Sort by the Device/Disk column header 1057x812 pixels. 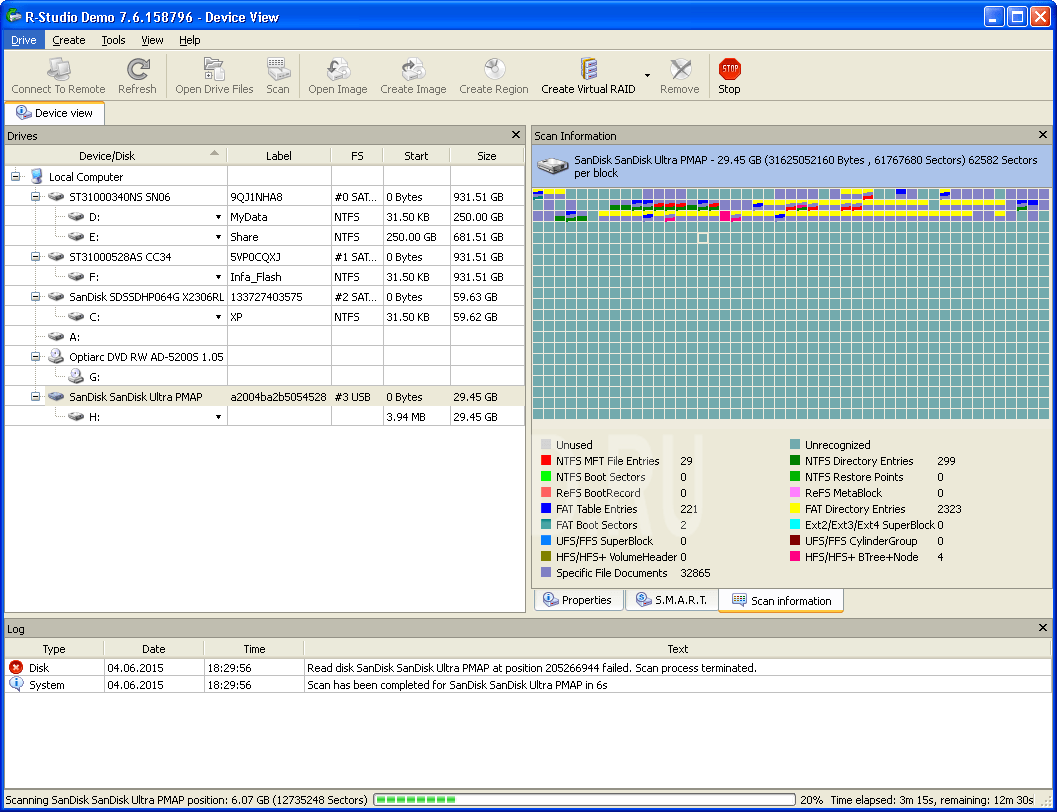point(116,156)
